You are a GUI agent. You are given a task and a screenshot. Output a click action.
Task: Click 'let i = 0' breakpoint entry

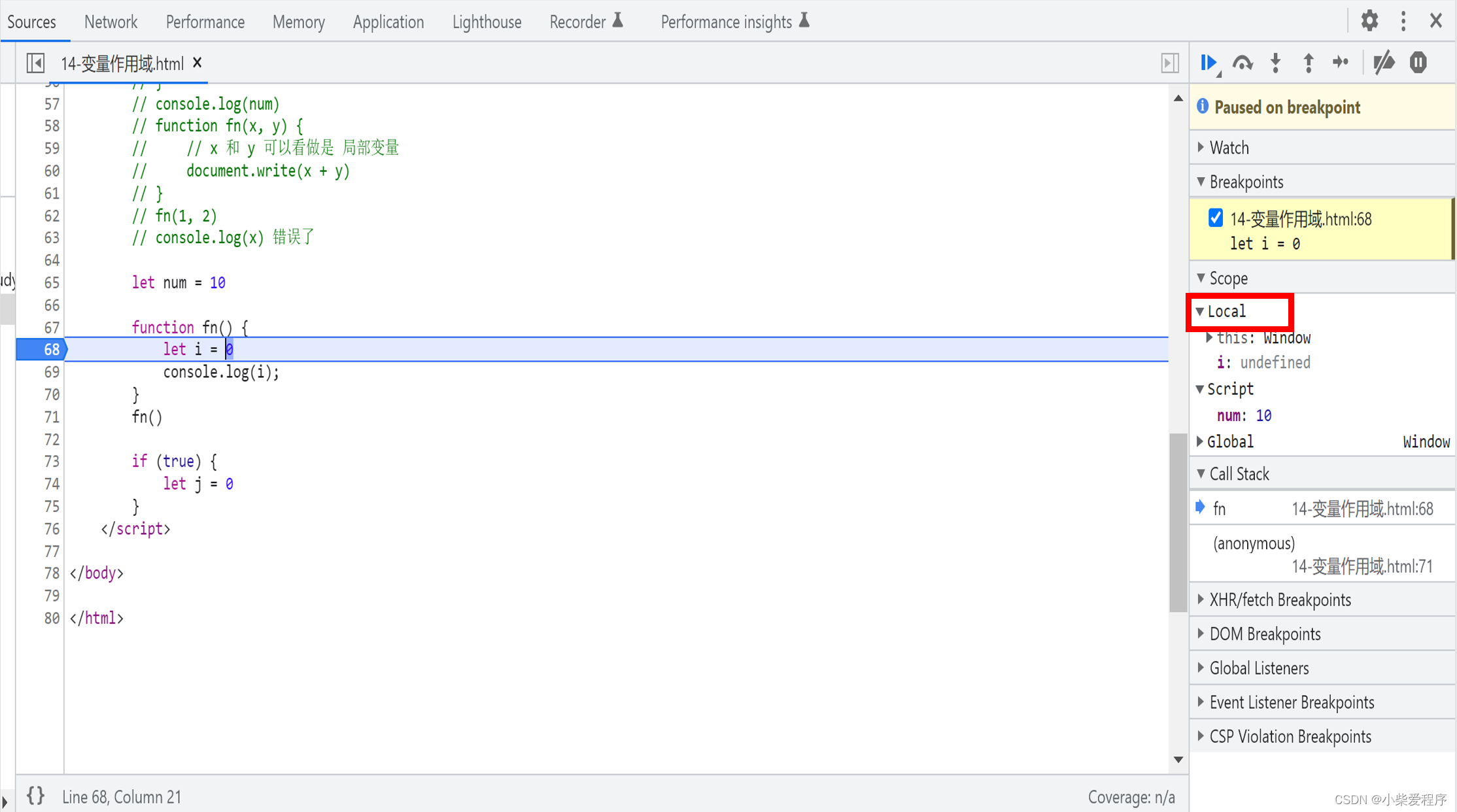coord(1265,244)
